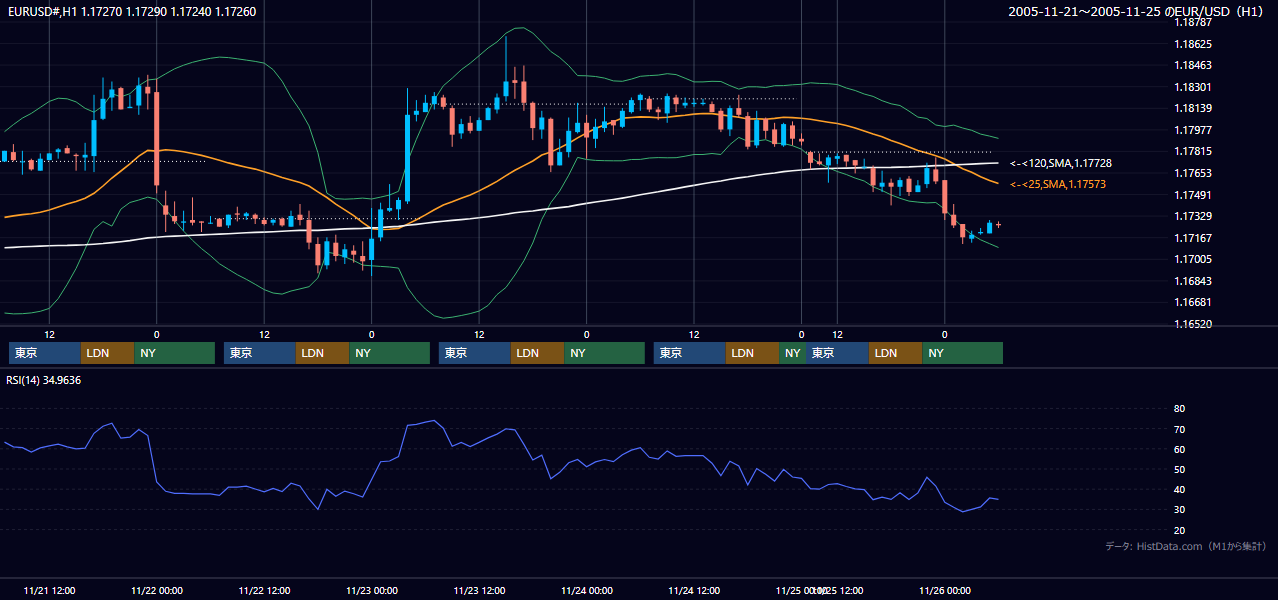Click price level 1.17653 on the axis
Screen dimensions: 1278x600
[x=1194, y=174]
